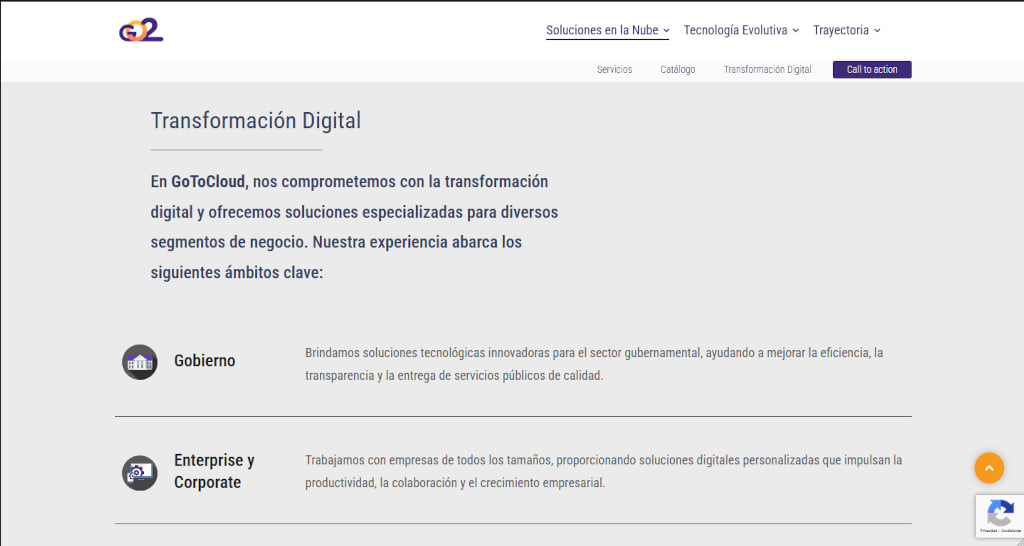Viewport: 1024px width, 546px height.
Task: Click the Call to action button
Action: [x=872, y=69]
